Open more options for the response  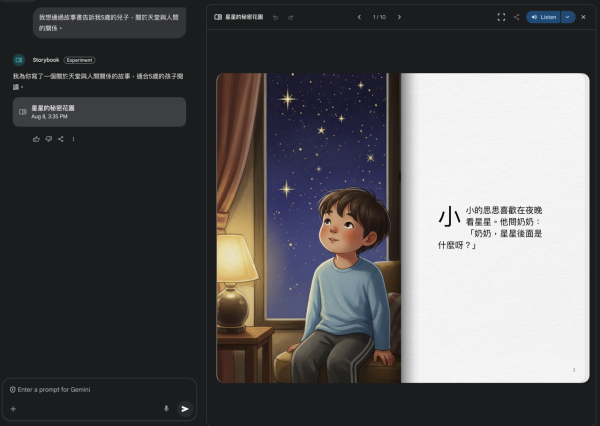pyautogui.click(x=73, y=139)
